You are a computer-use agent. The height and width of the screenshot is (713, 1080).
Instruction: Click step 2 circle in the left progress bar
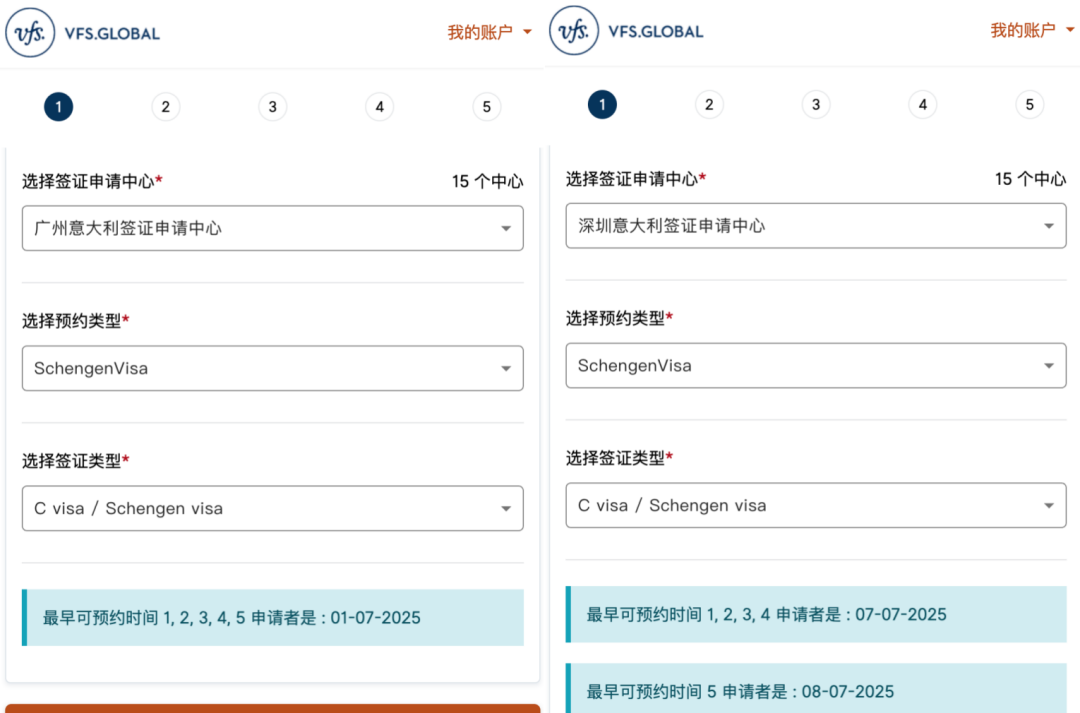pyautogui.click(x=166, y=106)
